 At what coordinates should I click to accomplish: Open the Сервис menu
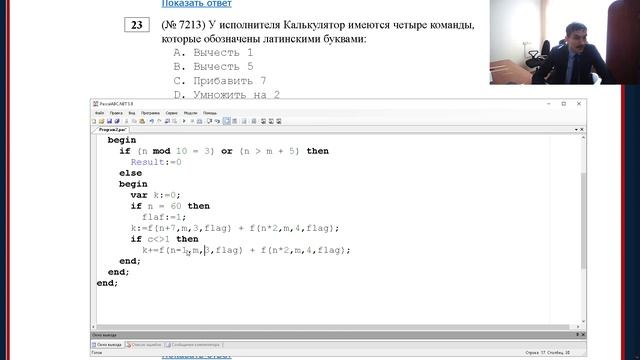tap(171, 113)
